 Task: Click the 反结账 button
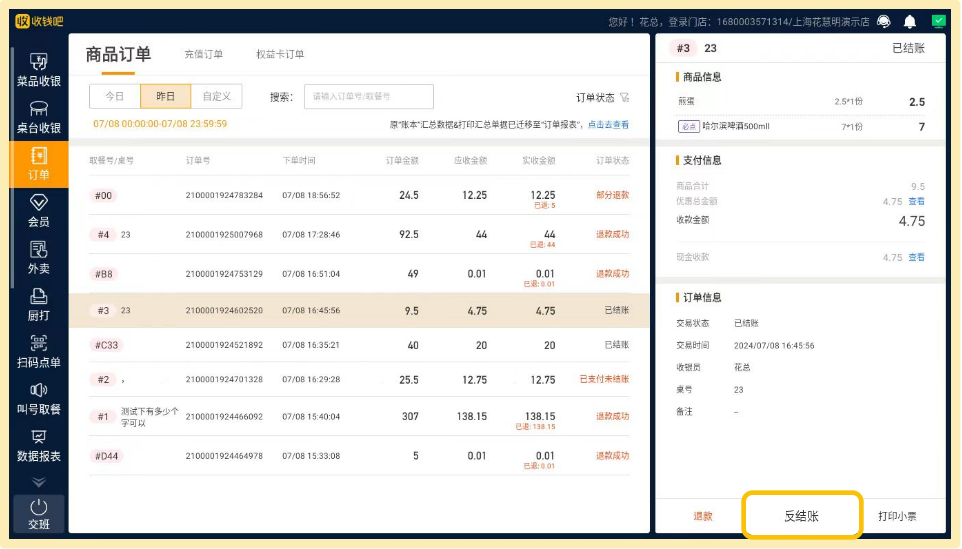[801, 516]
